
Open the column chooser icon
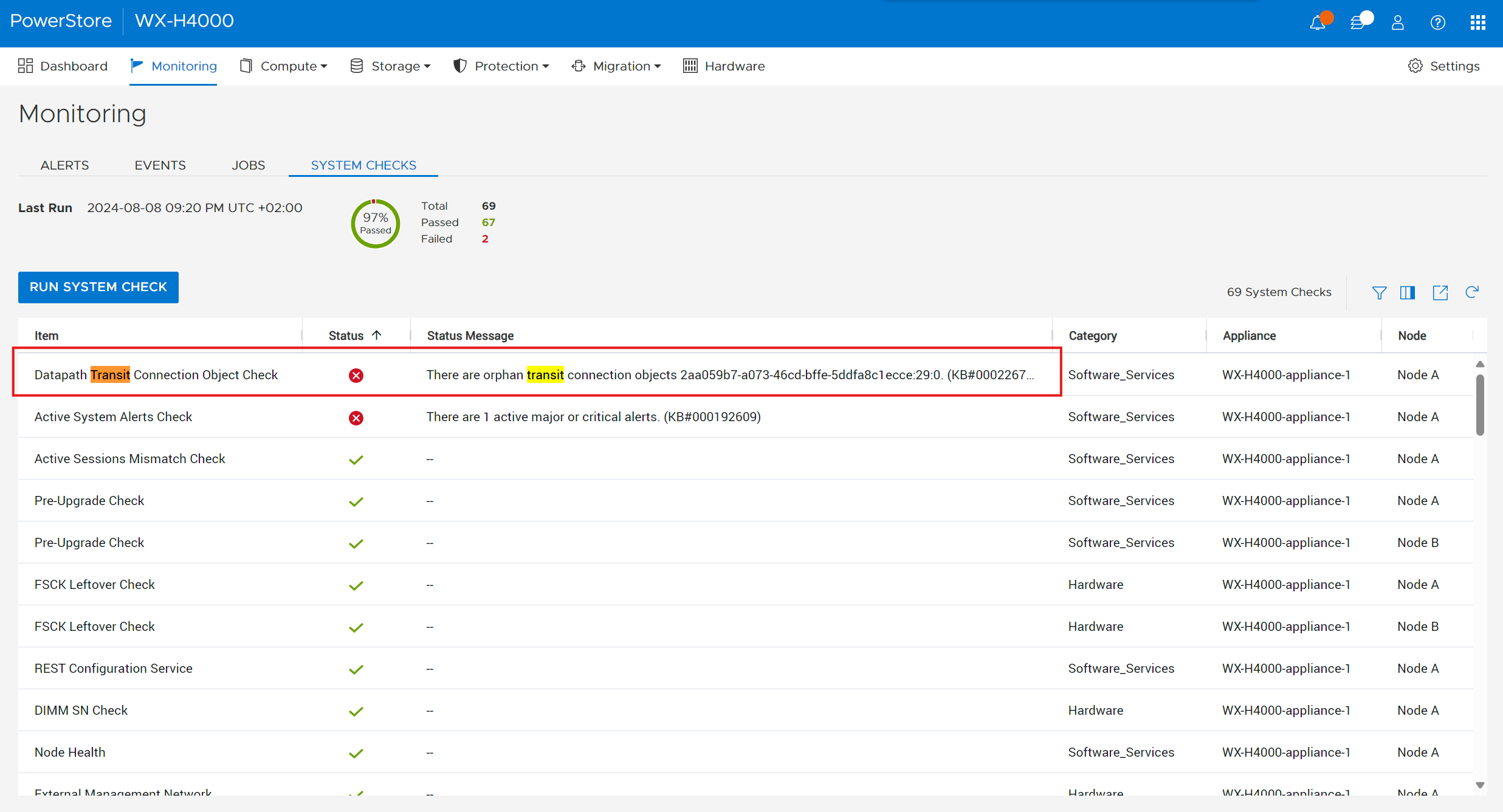tap(1408, 293)
